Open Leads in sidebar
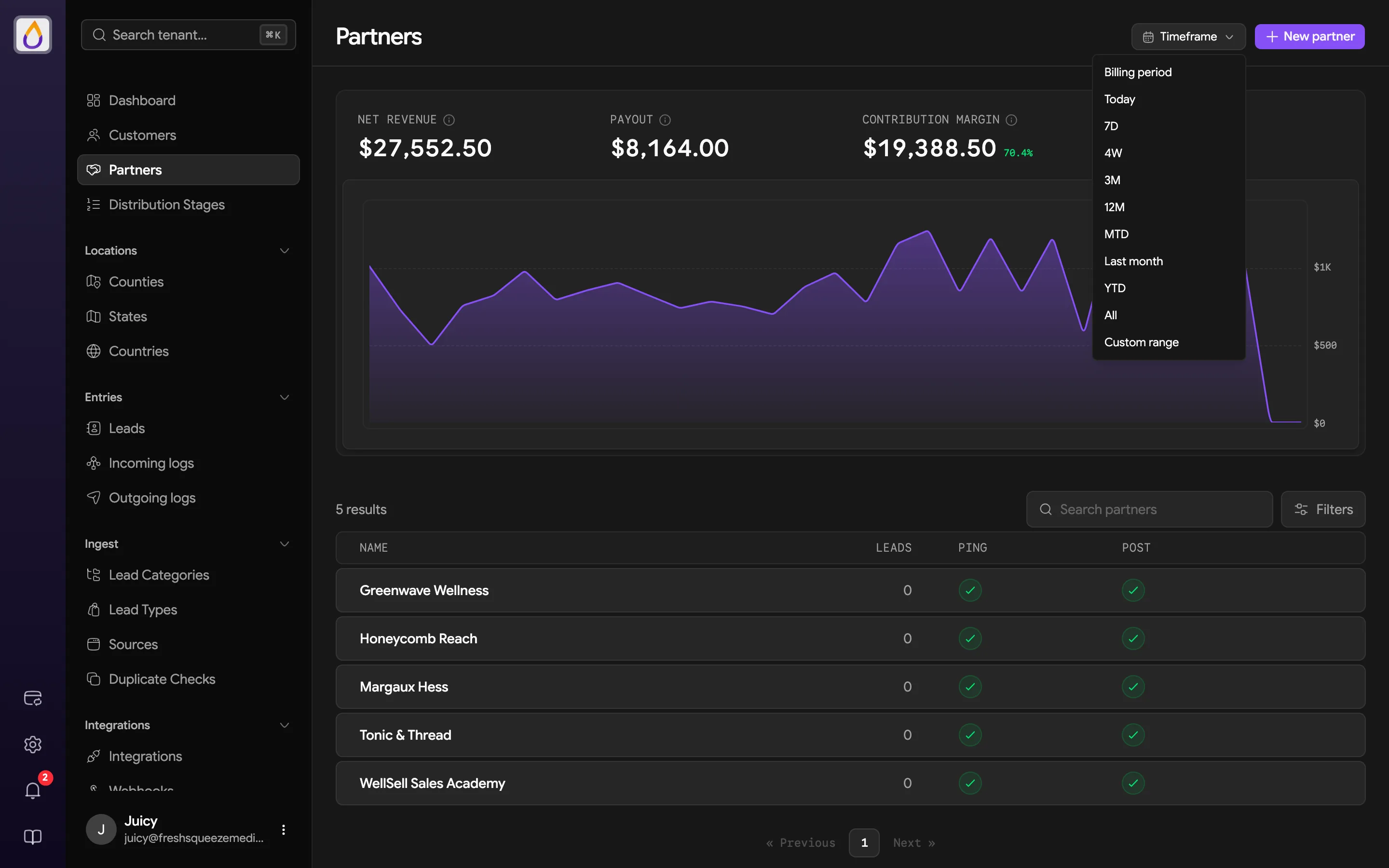Screen dimensions: 1389x868 point(188,428)
